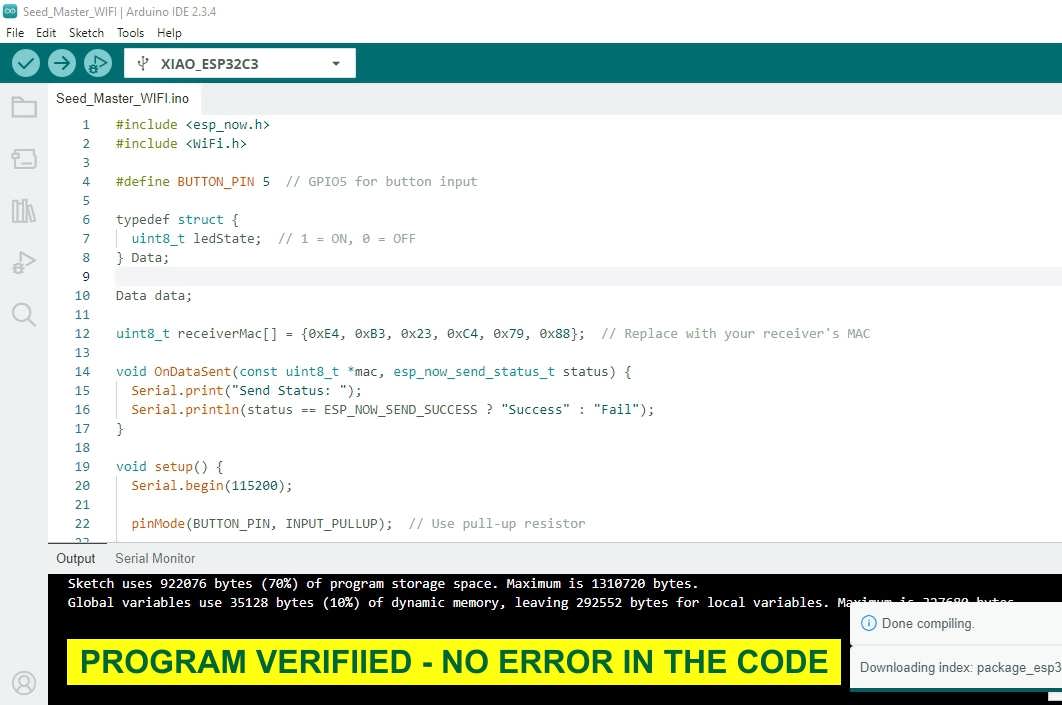
Task: Open the Sketch menu
Action: [x=86, y=33]
